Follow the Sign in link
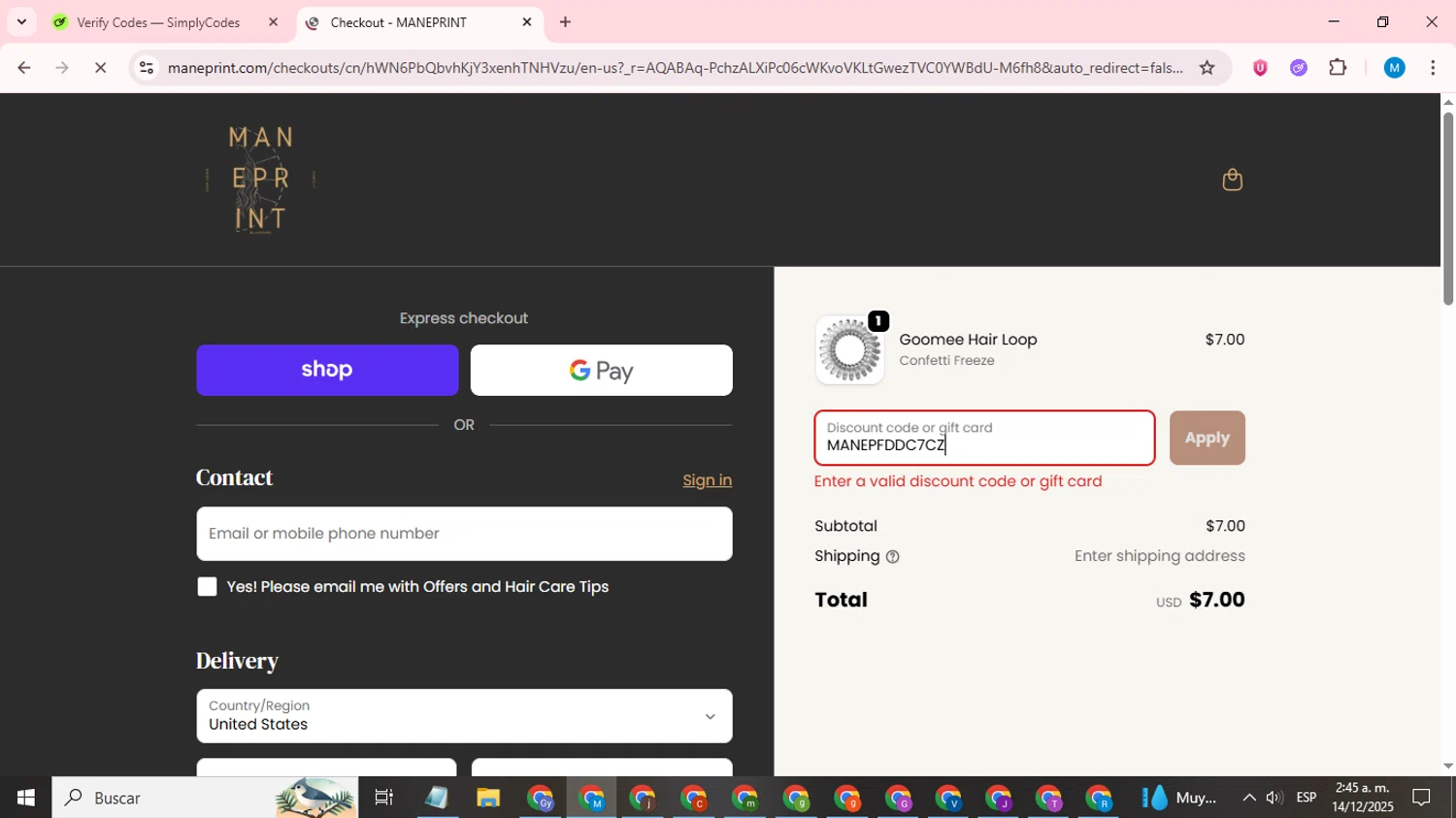This screenshot has width=1456, height=818. (x=707, y=480)
